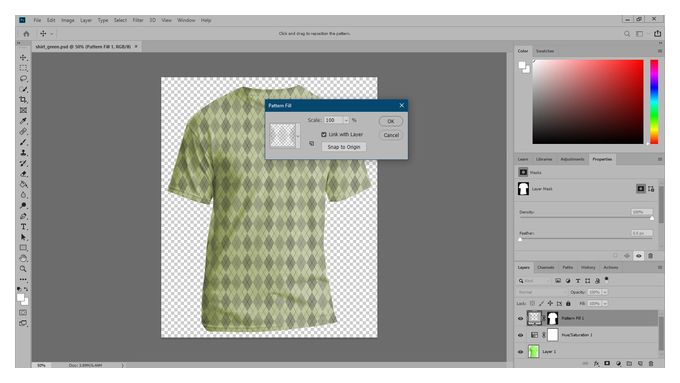Viewport: 680px width, 383px height.
Task: Switch to the Adjustments tab
Action: tap(572, 159)
